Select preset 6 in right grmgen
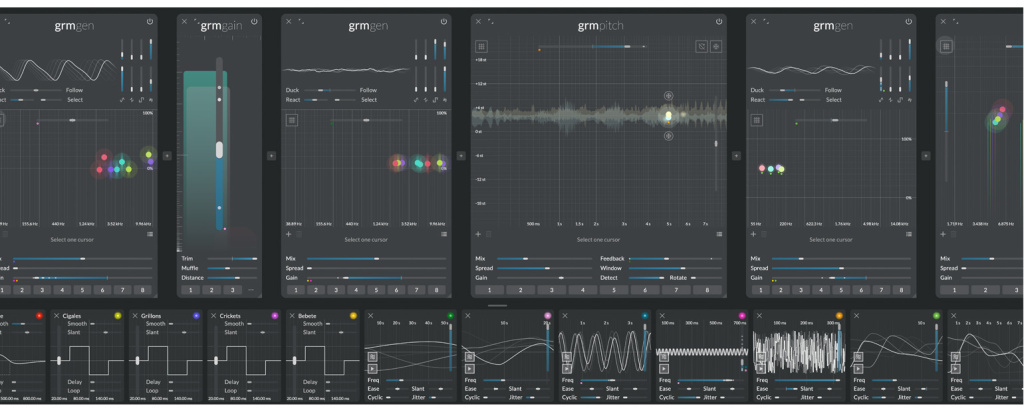The width and height of the screenshot is (1024, 412). tap(861, 290)
